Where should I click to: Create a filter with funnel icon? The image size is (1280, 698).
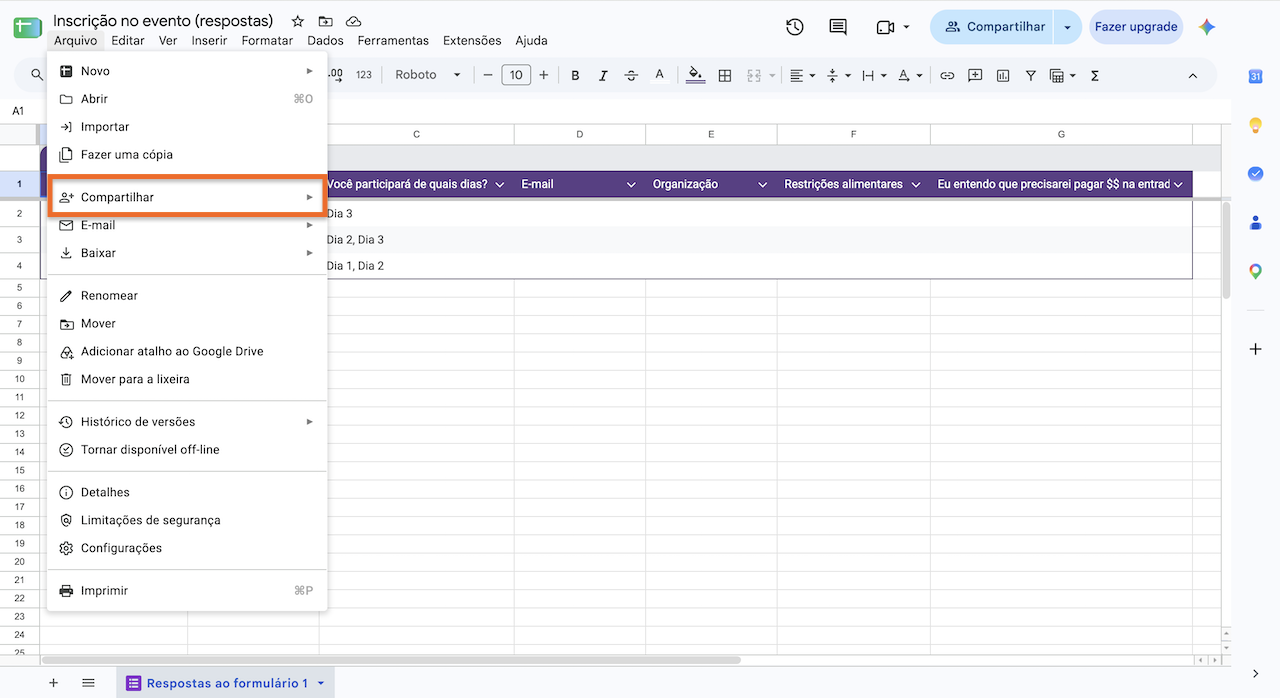[1031, 75]
